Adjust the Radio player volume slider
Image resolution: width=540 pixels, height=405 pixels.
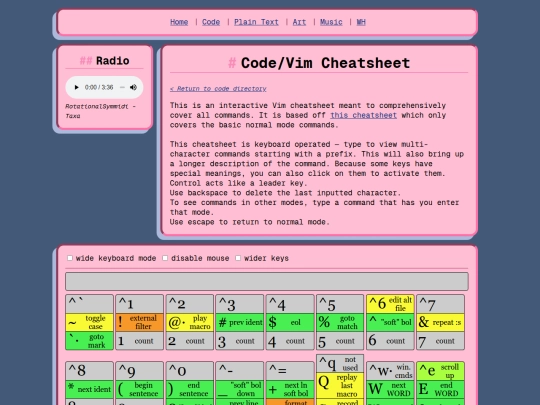[x=122, y=87]
